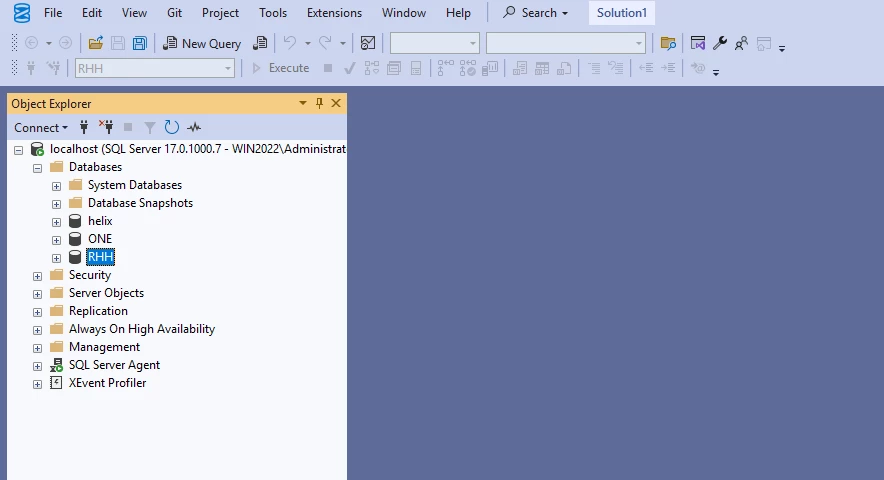Click the Filter funnel icon in Object Explorer
Image resolution: width=884 pixels, height=480 pixels.
coord(149,127)
